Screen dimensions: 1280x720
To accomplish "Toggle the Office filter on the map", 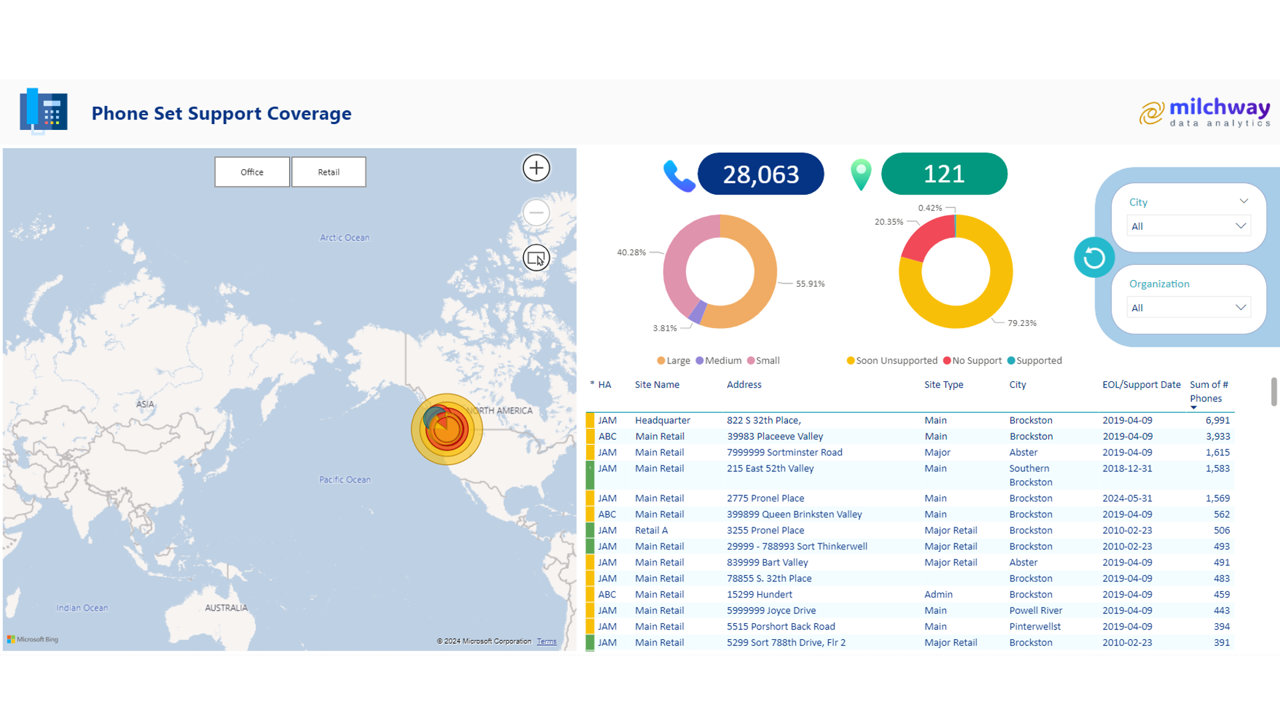I will tap(252, 171).
